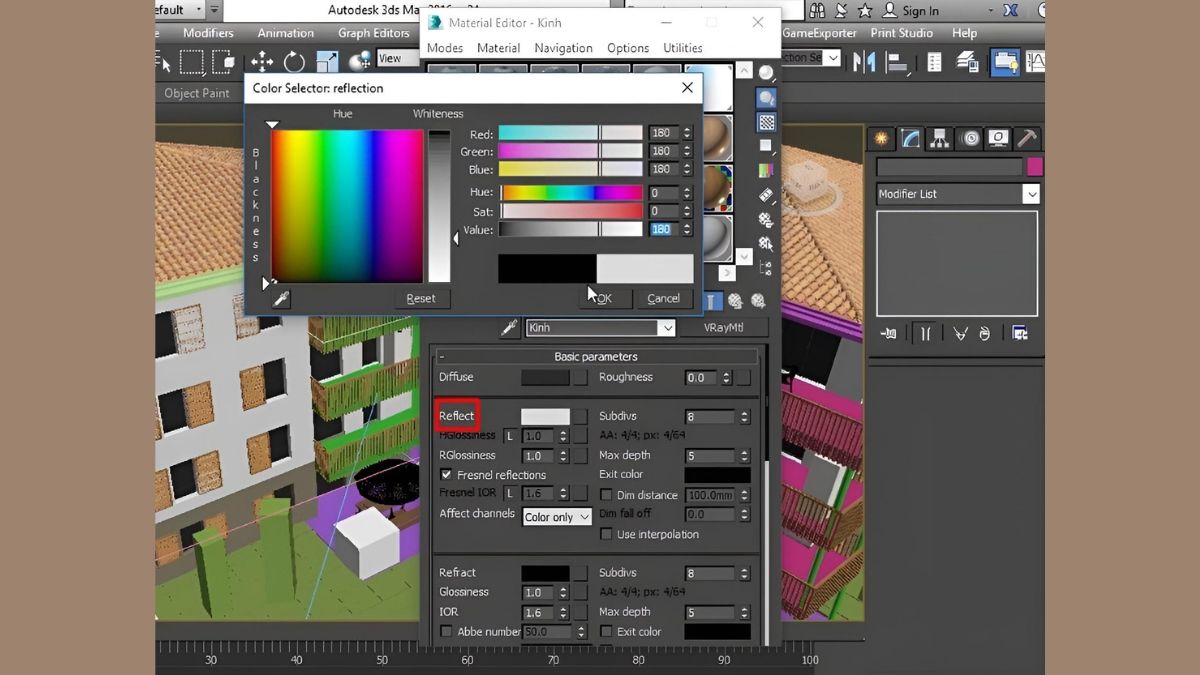Select the Scale tool in main toolbar
Viewport: 1200px width, 675px height.
[x=327, y=61]
